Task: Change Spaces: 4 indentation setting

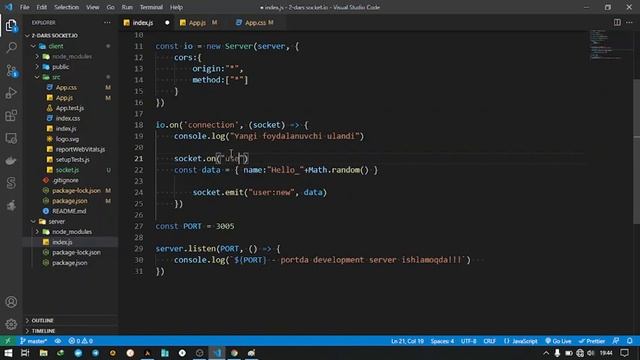Action: coord(442,341)
